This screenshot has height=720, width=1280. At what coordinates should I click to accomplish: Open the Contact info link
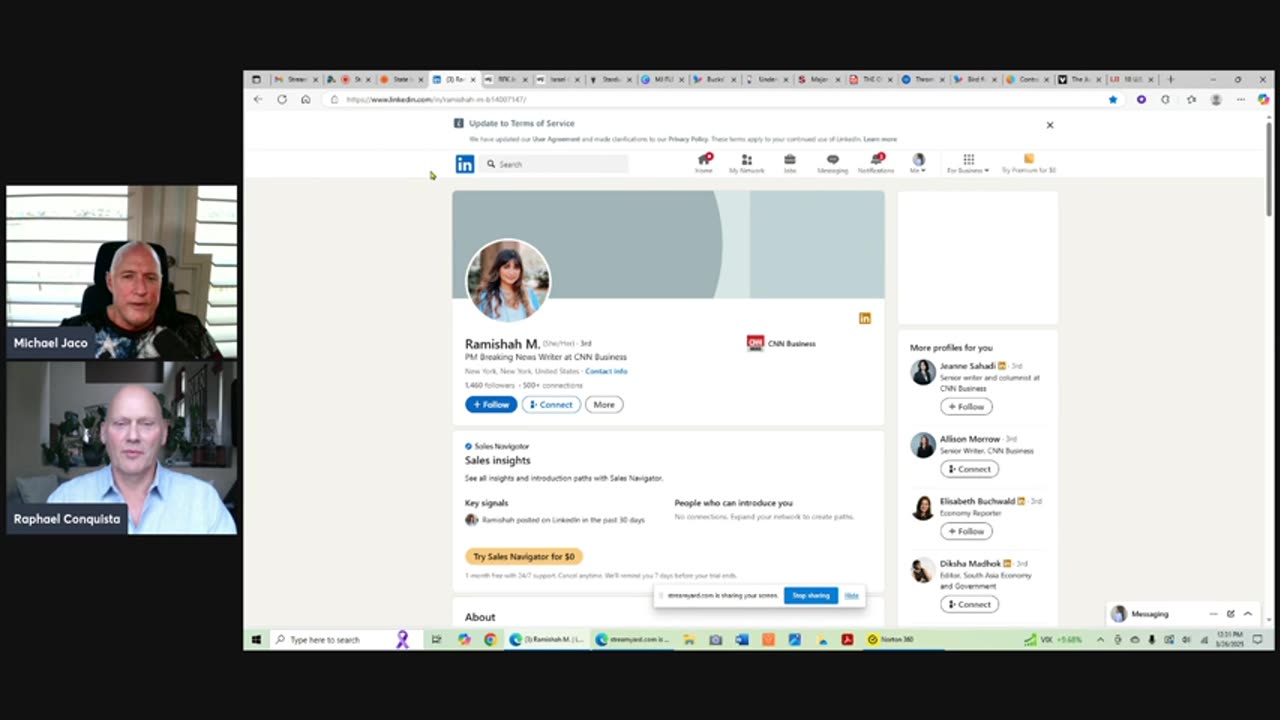click(606, 371)
